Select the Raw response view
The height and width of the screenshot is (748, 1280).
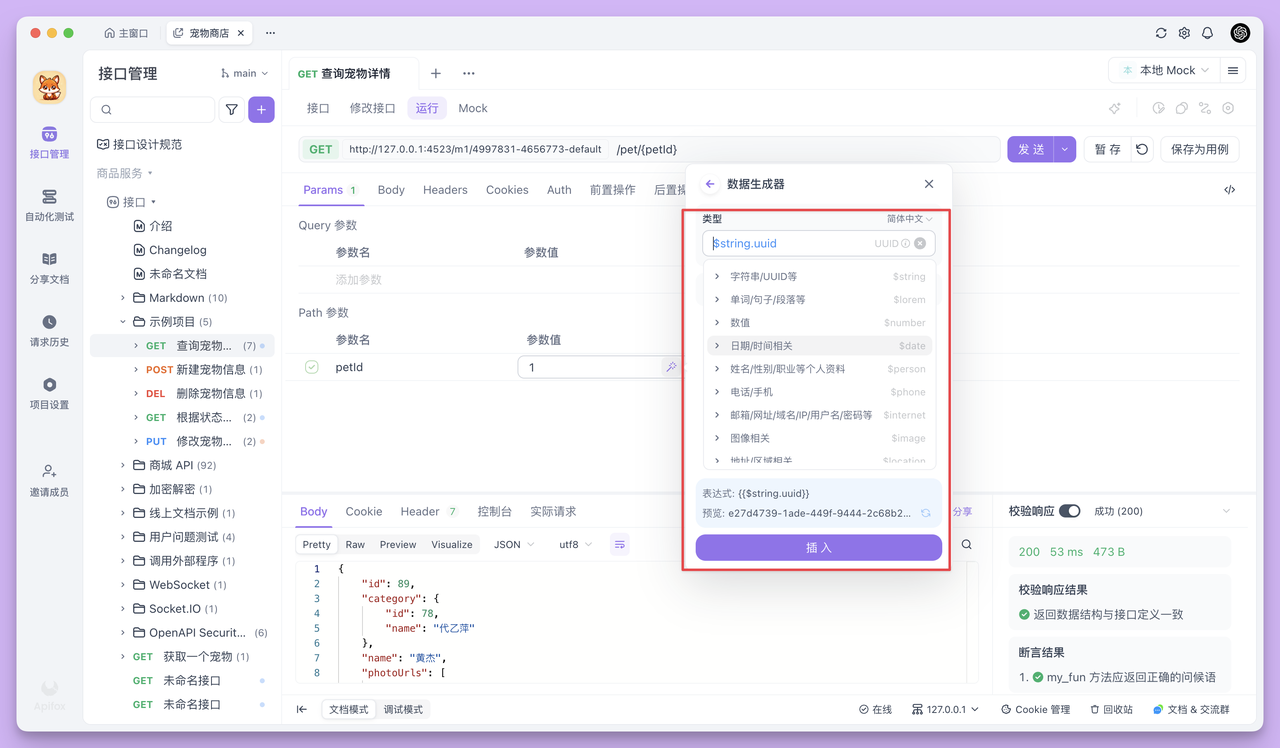click(x=355, y=545)
